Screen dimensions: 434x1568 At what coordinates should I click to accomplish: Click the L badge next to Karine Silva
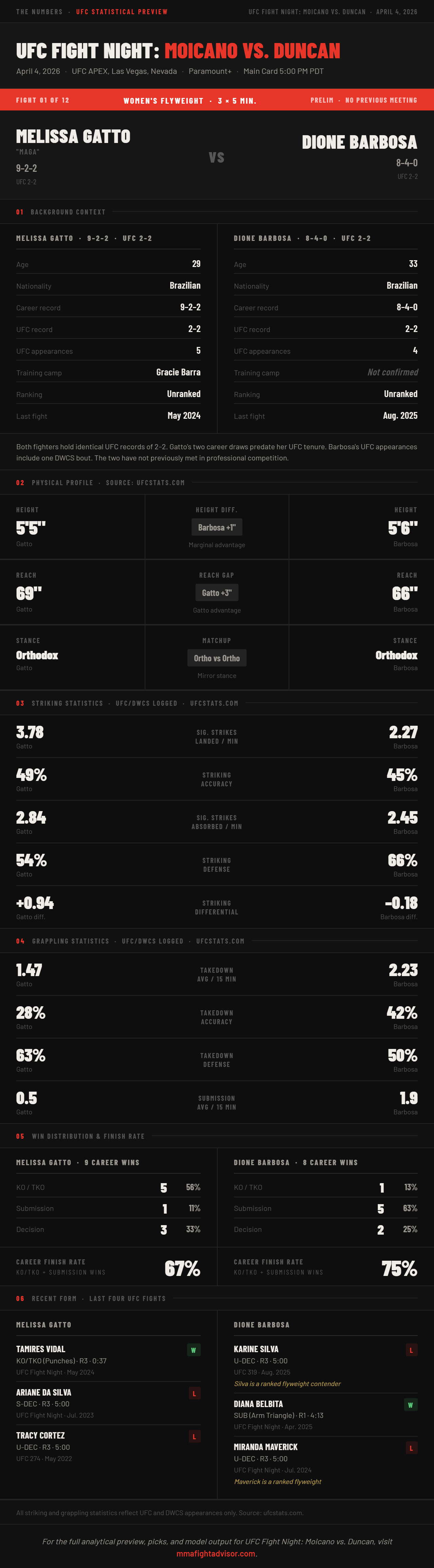point(411,1349)
